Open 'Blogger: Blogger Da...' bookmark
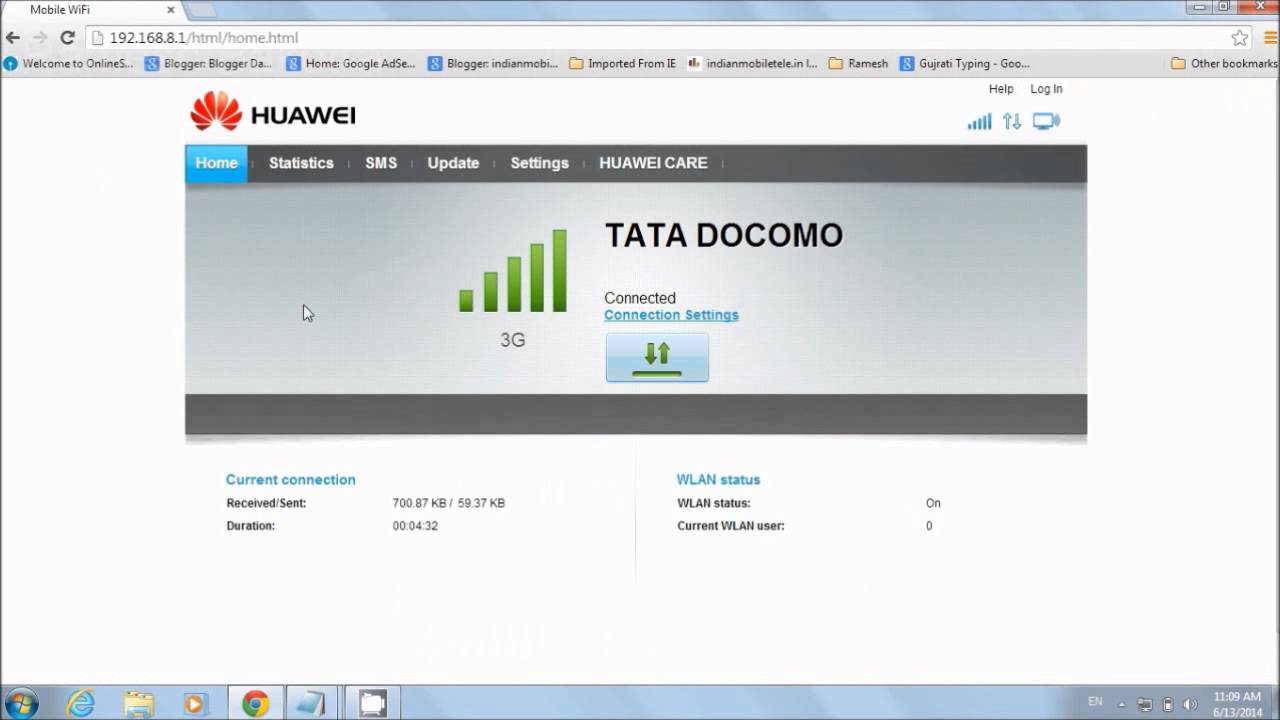1280x720 pixels. [x=209, y=63]
